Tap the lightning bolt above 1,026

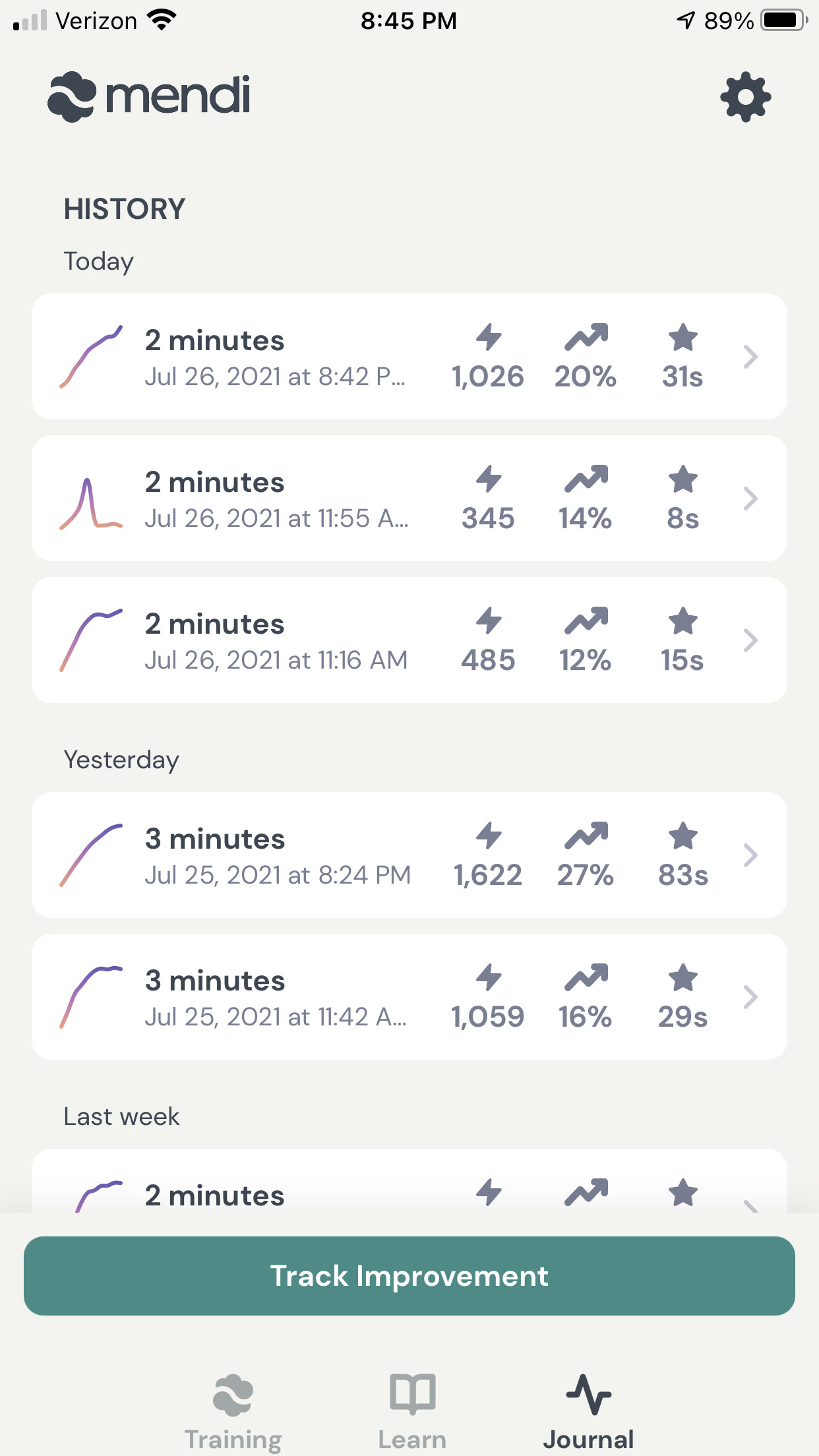tap(489, 337)
